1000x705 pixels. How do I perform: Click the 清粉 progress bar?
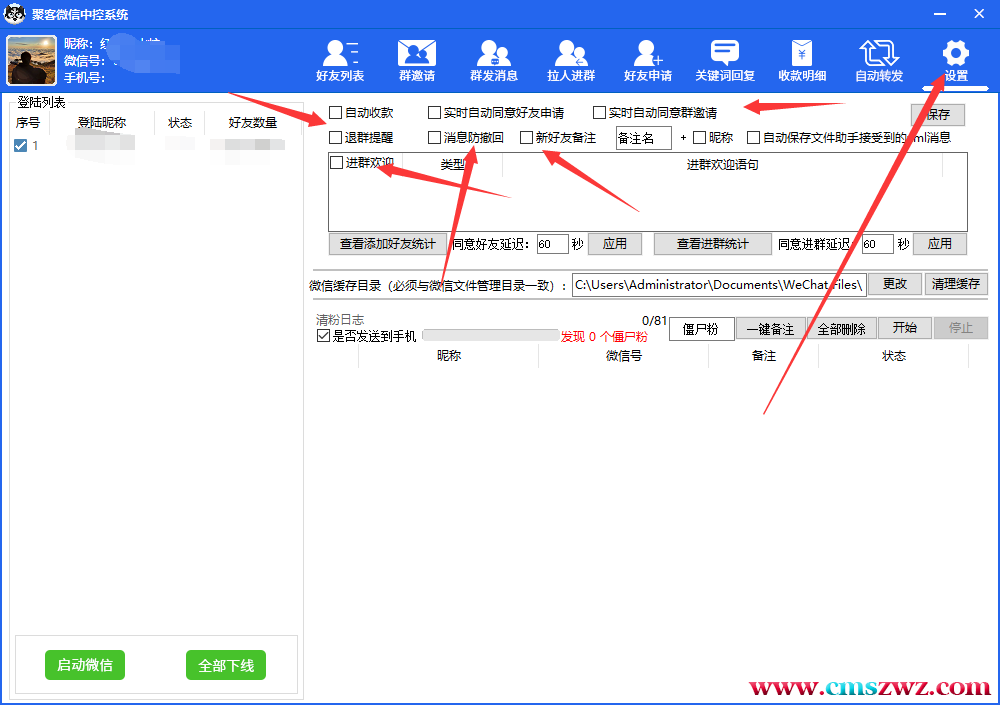pos(490,336)
